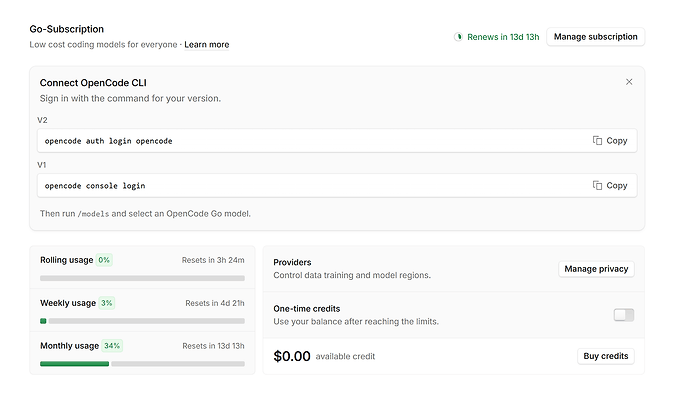Enable the One-time credits toggle
690x401 pixels.
point(624,315)
